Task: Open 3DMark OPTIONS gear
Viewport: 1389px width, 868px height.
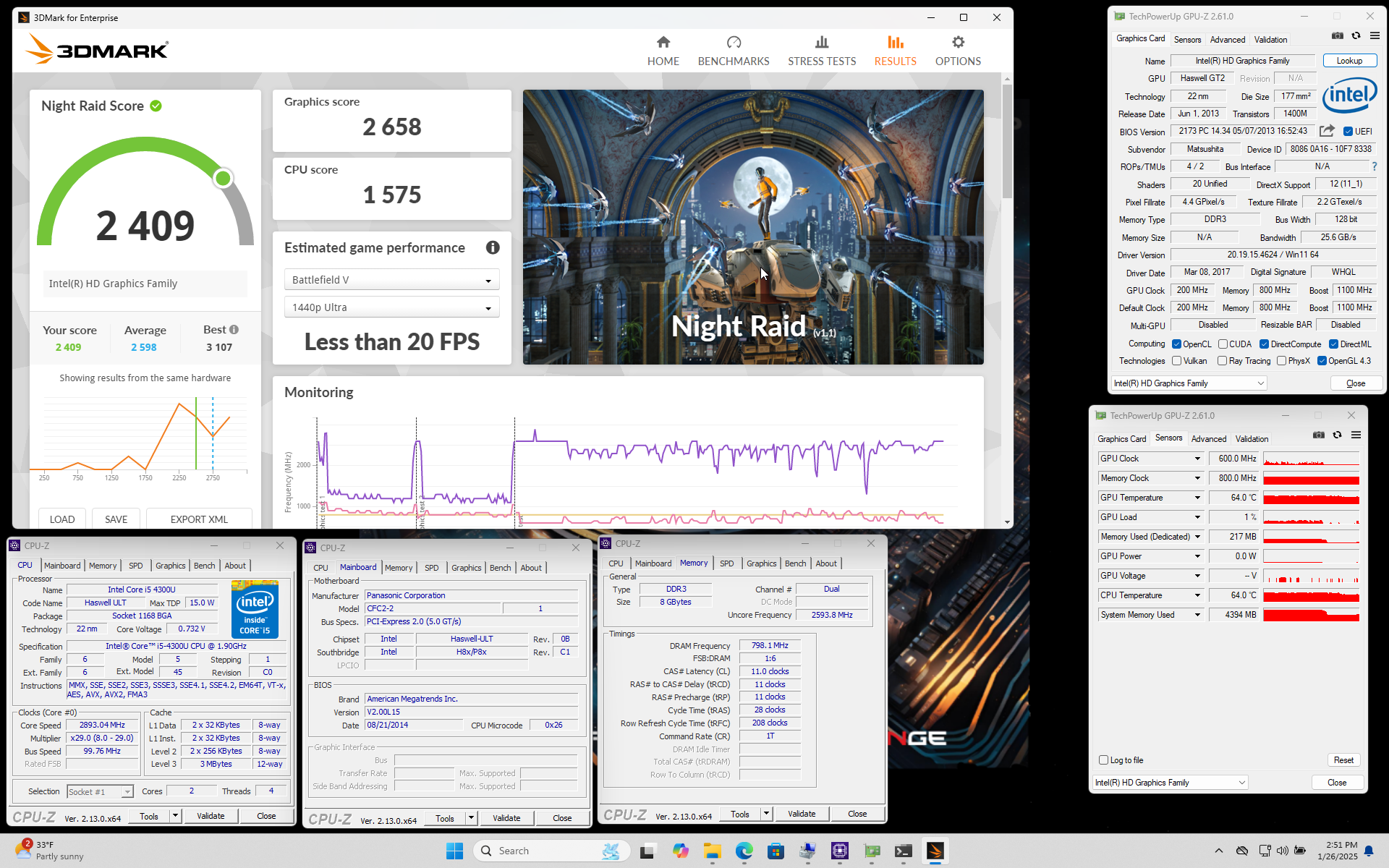Action: click(958, 51)
